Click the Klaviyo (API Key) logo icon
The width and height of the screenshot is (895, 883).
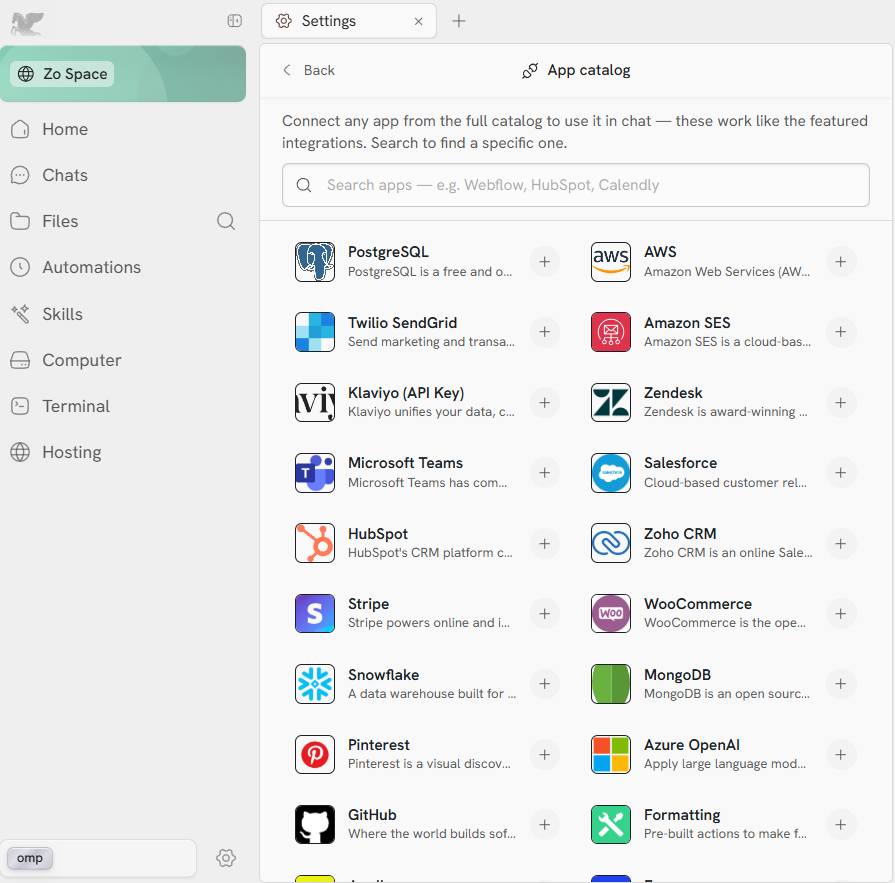pos(315,402)
